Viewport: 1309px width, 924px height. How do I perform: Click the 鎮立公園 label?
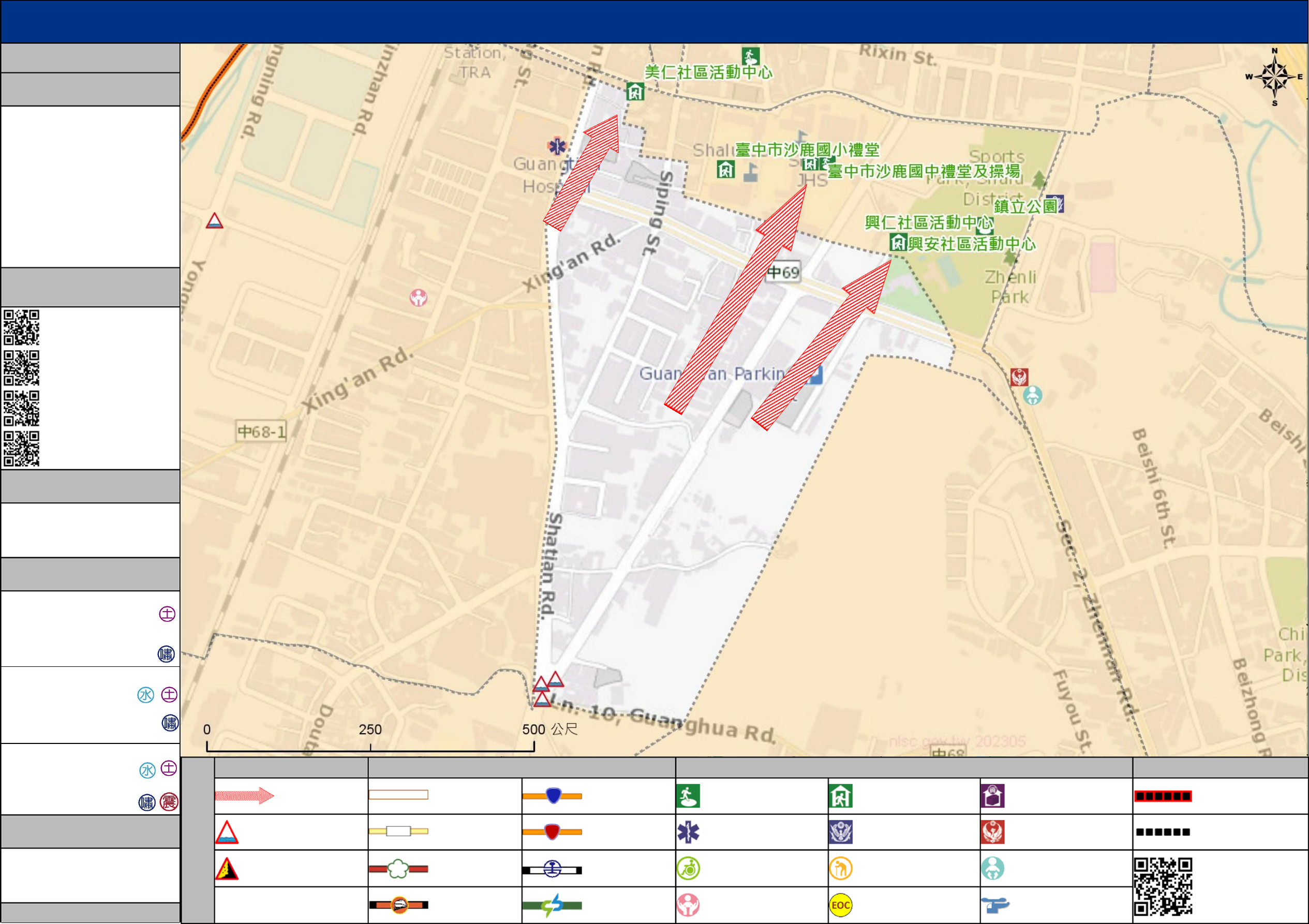pos(1025,206)
